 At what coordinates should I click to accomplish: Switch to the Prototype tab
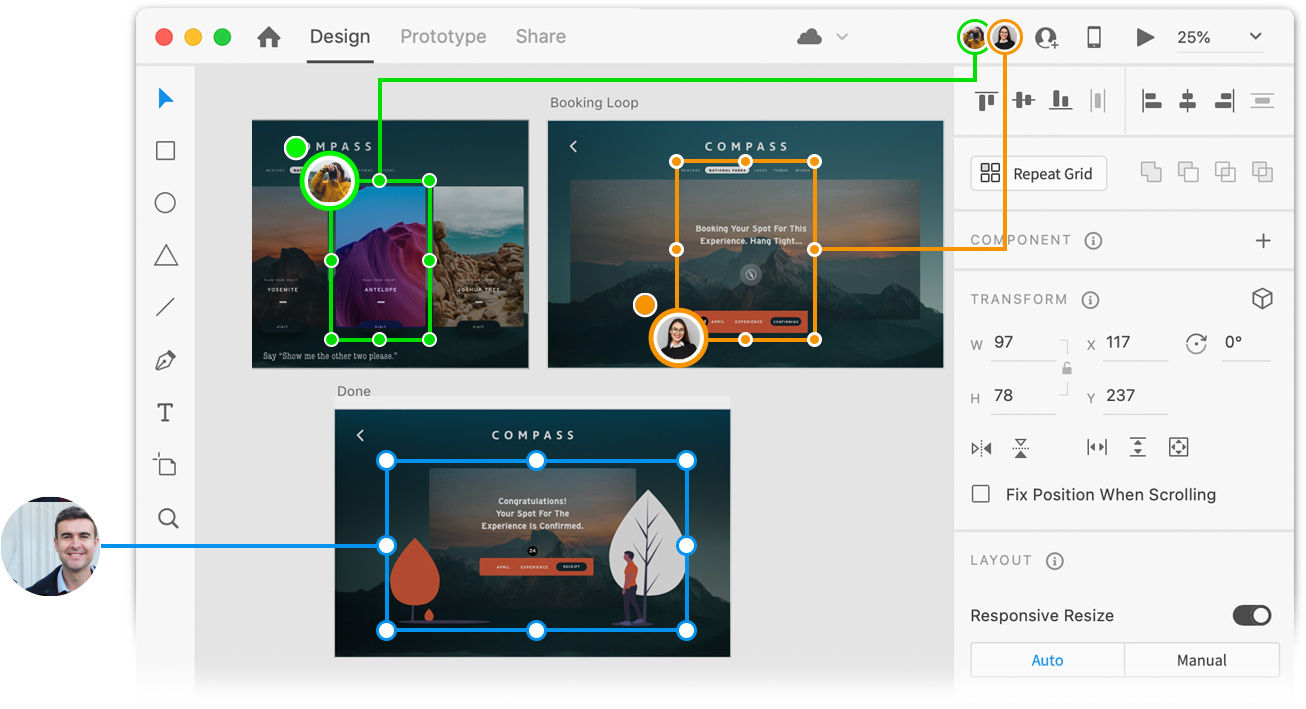pyautogui.click(x=443, y=36)
